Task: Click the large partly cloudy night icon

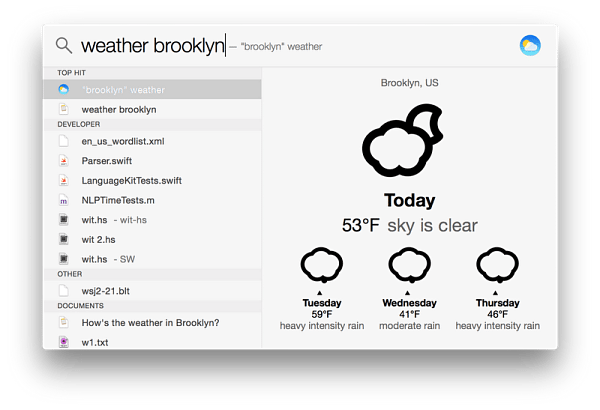Action: point(403,140)
